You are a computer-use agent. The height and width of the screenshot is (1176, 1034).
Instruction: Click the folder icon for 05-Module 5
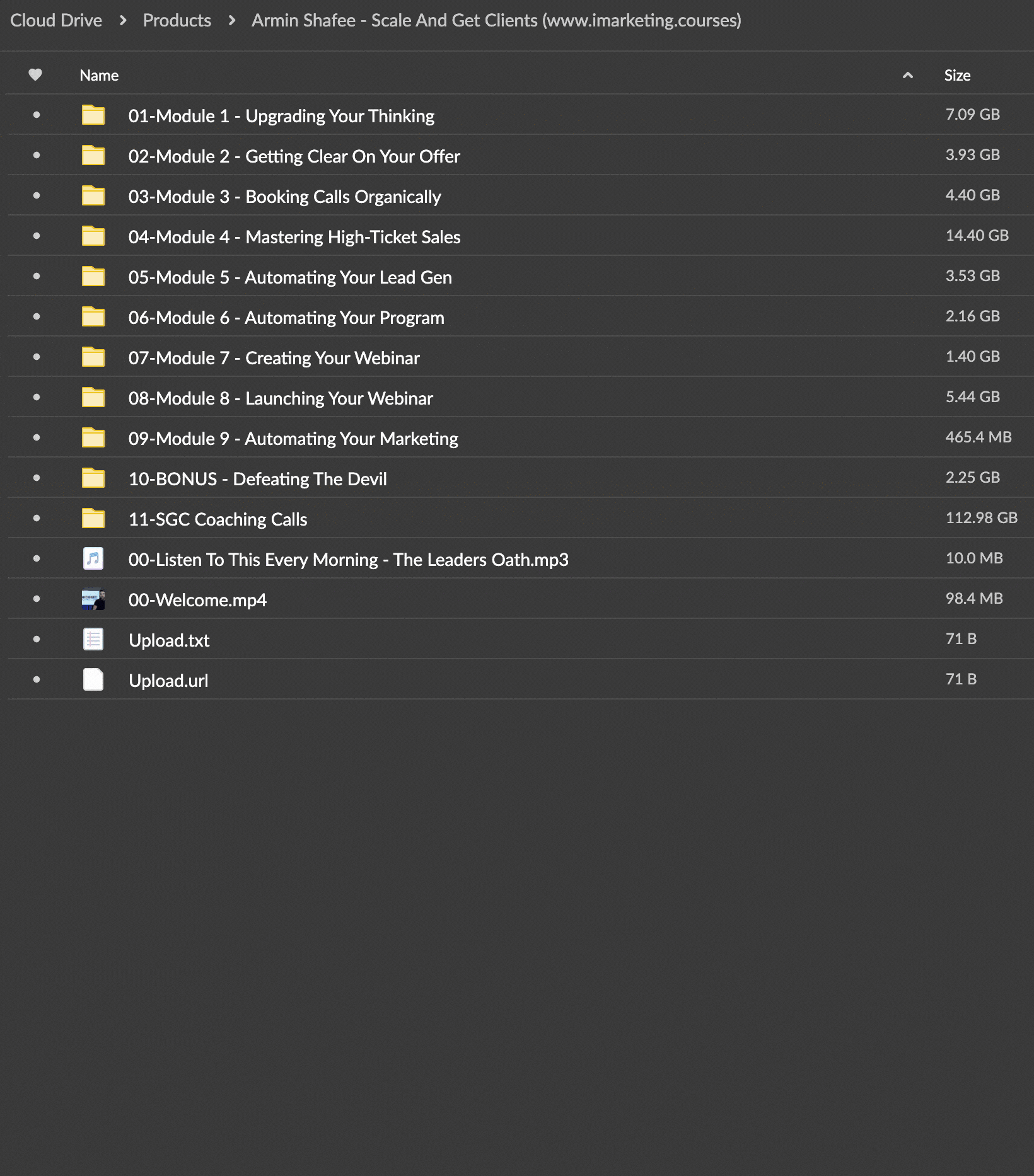(93, 277)
